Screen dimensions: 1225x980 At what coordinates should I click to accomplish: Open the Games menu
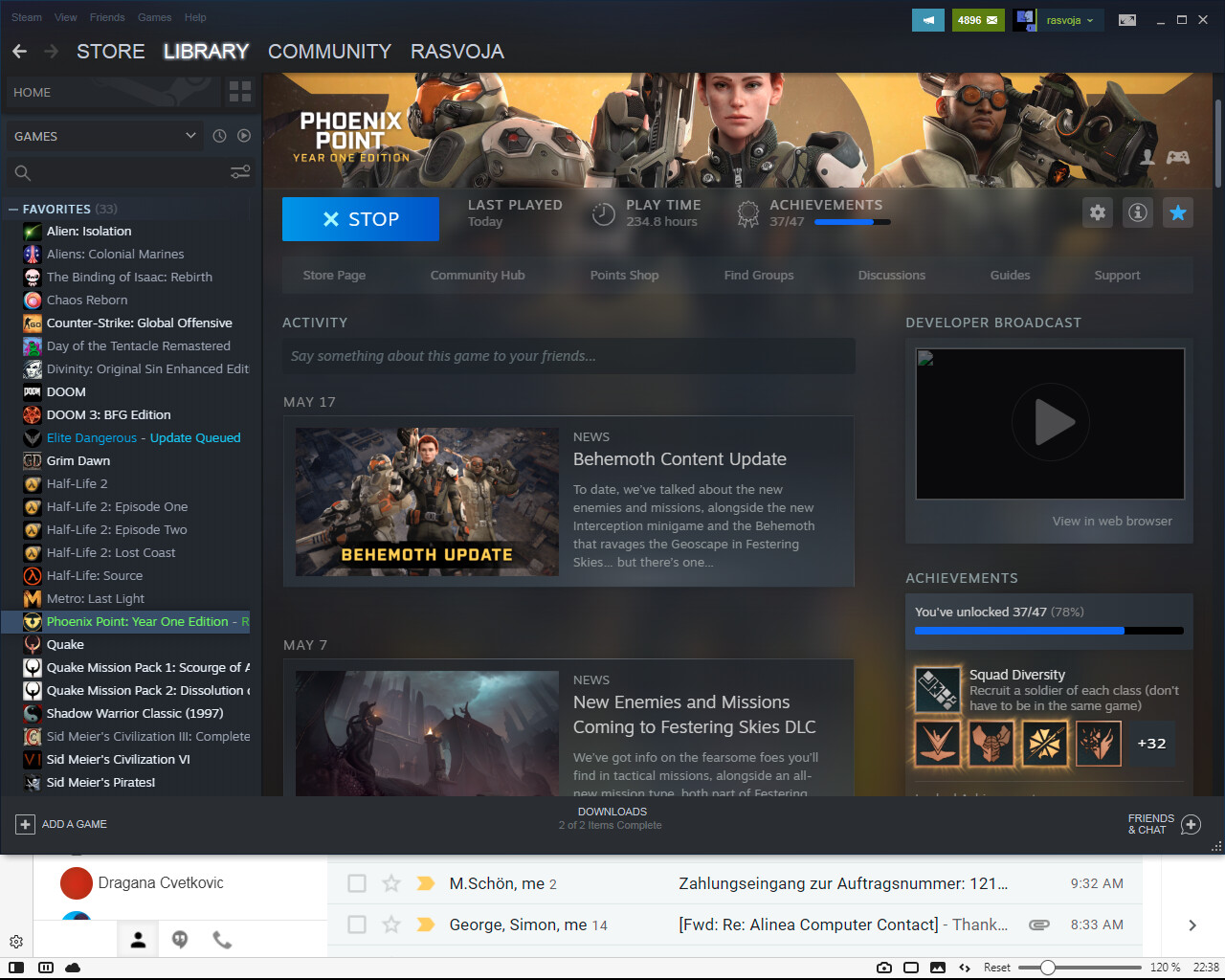pos(155,17)
